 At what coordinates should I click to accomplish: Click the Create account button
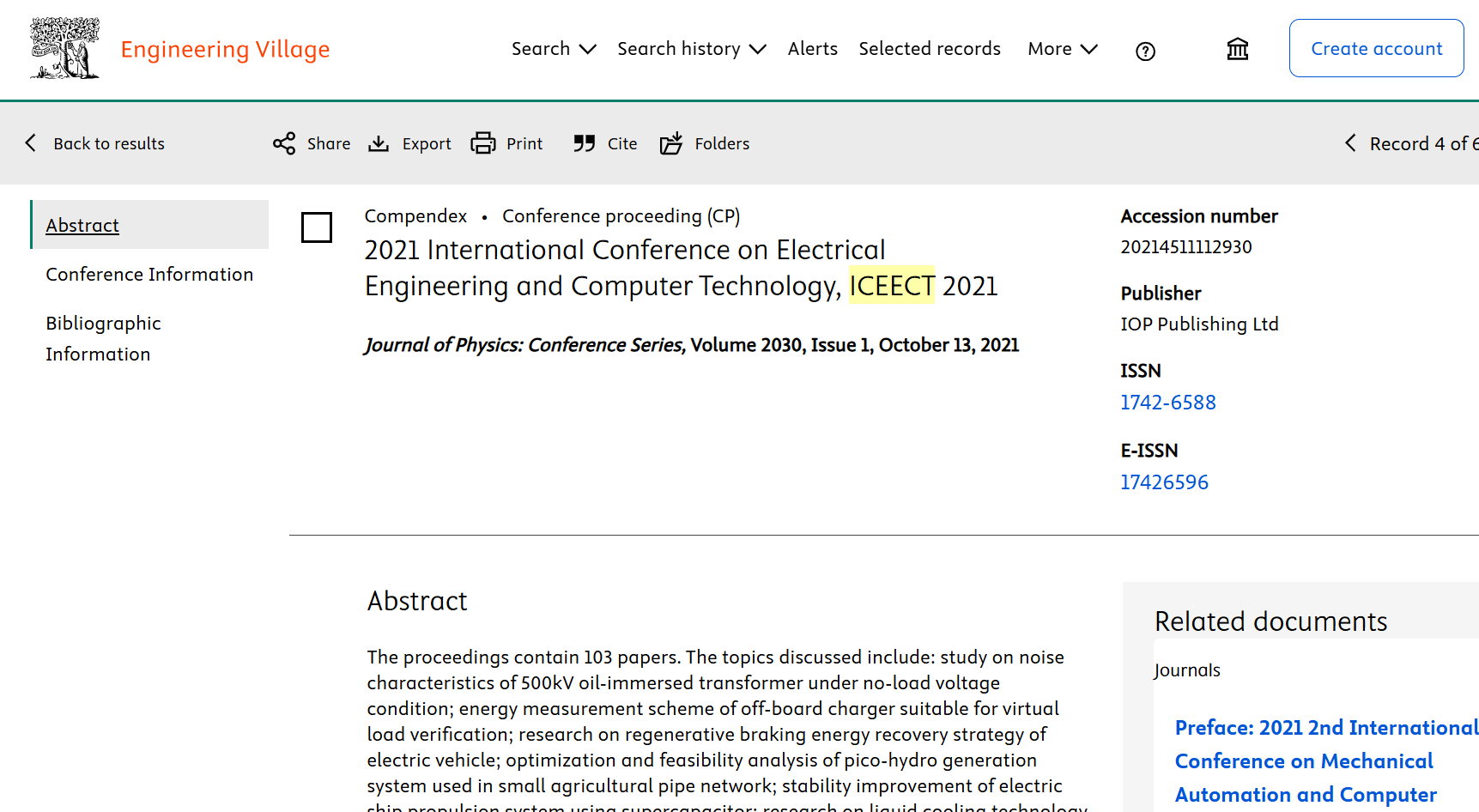[x=1376, y=48]
